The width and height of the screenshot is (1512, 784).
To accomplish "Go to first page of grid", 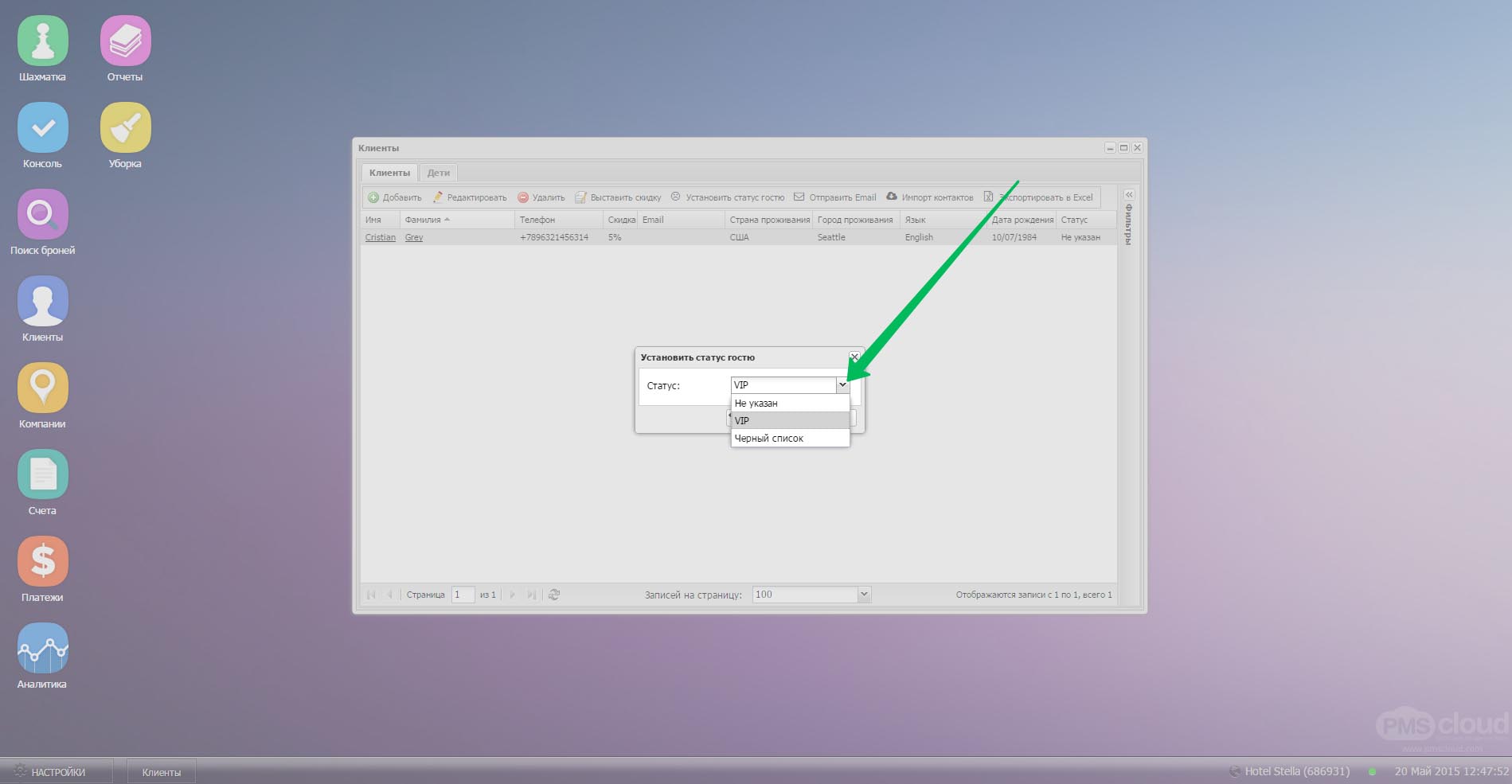I will pyautogui.click(x=371, y=595).
